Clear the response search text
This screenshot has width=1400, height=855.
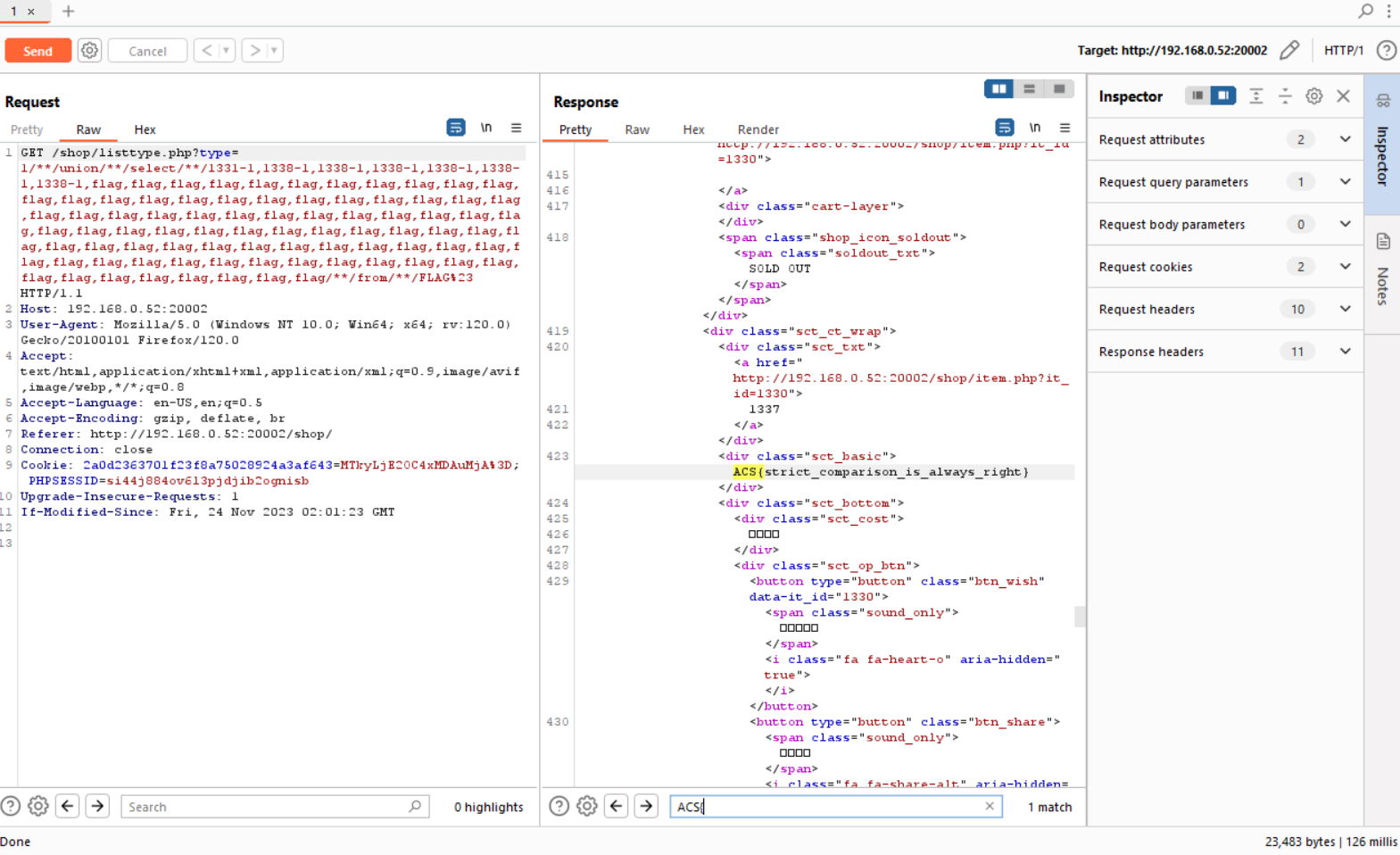coord(990,806)
